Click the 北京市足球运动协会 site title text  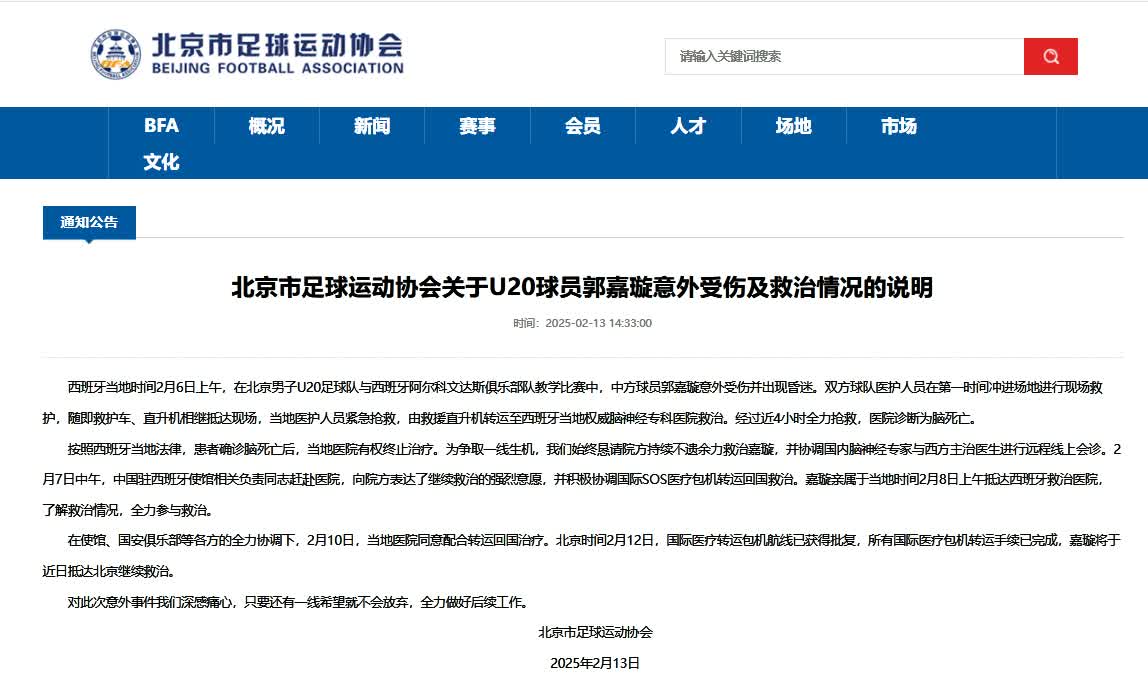(x=276, y=45)
